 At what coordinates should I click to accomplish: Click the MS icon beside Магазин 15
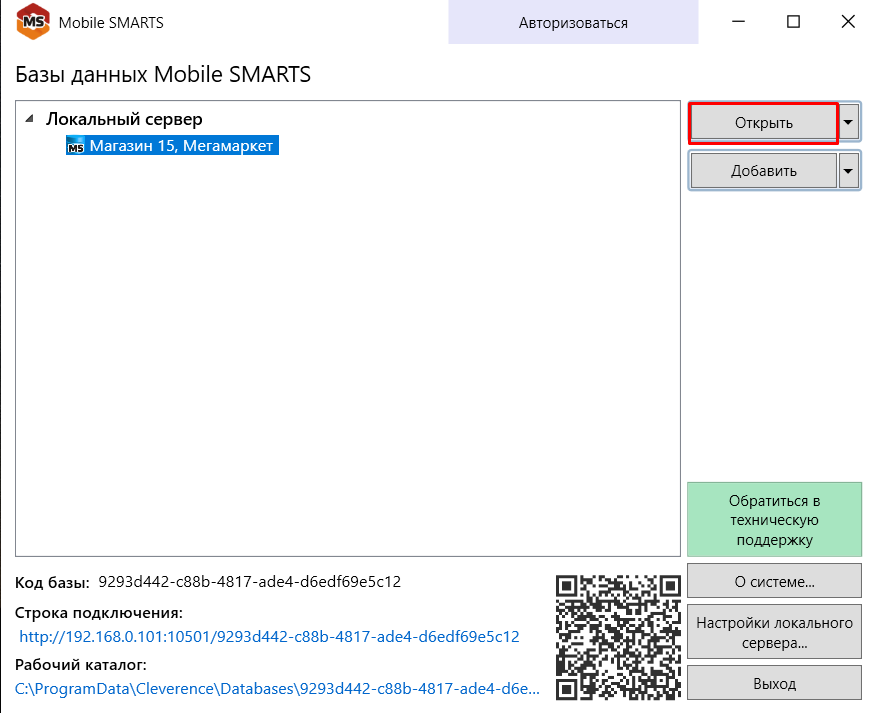point(76,147)
